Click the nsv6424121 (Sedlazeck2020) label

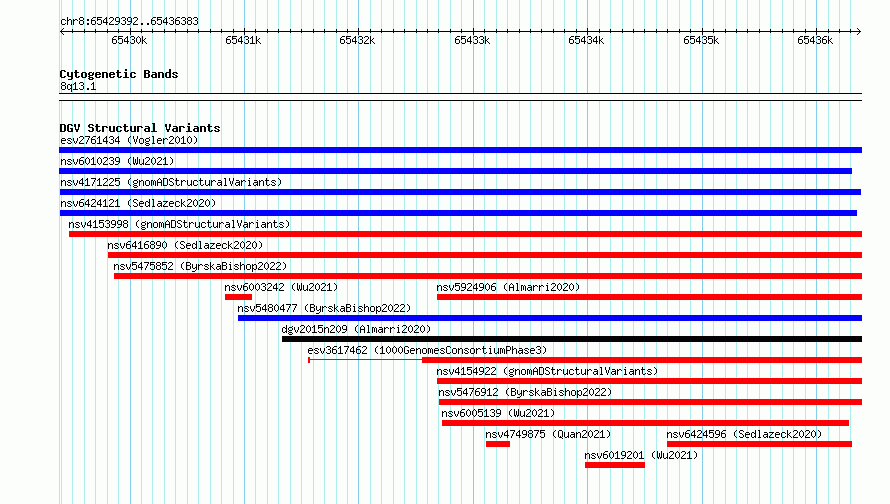click(x=138, y=203)
